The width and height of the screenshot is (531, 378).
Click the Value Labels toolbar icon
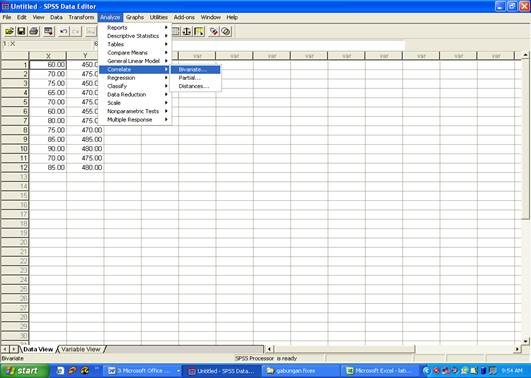pos(214,32)
